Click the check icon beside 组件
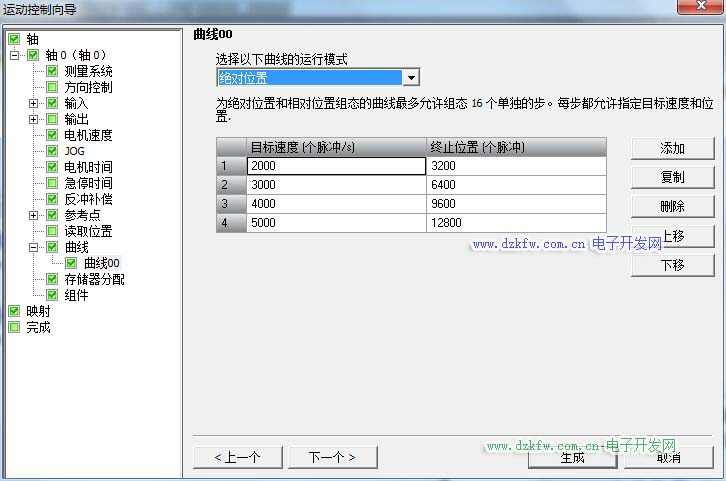The width and height of the screenshot is (726, 481). coord(52,295)
